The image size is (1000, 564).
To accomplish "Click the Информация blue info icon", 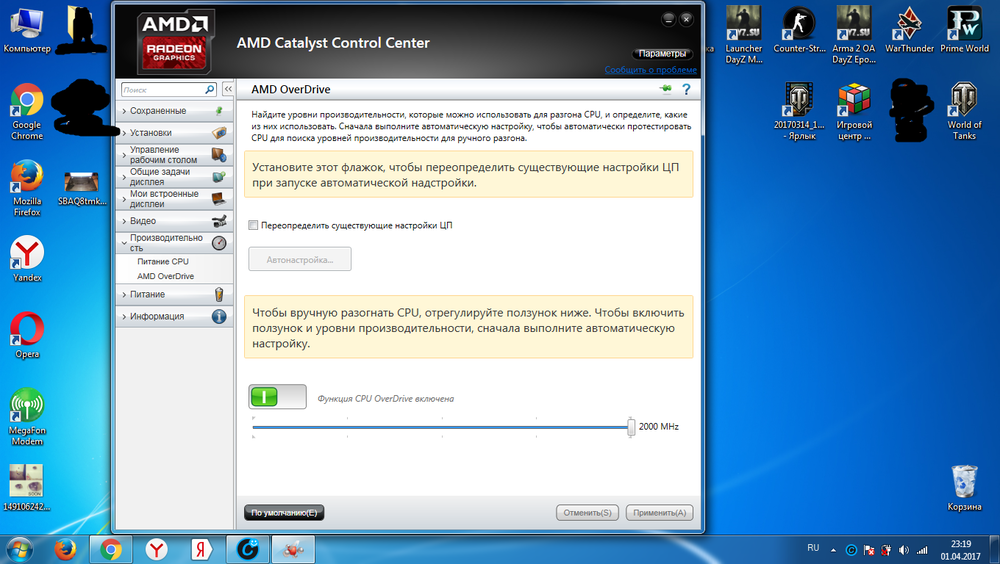I will coord(219,316).
